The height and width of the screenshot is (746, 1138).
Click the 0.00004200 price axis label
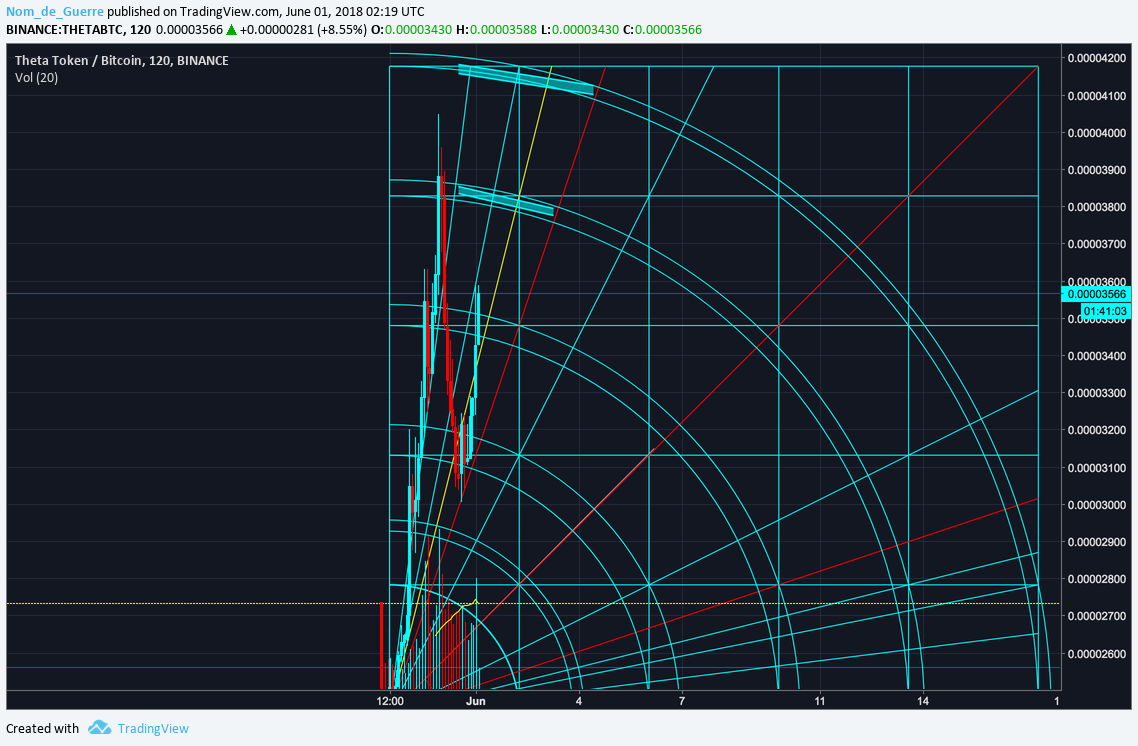1097,58
